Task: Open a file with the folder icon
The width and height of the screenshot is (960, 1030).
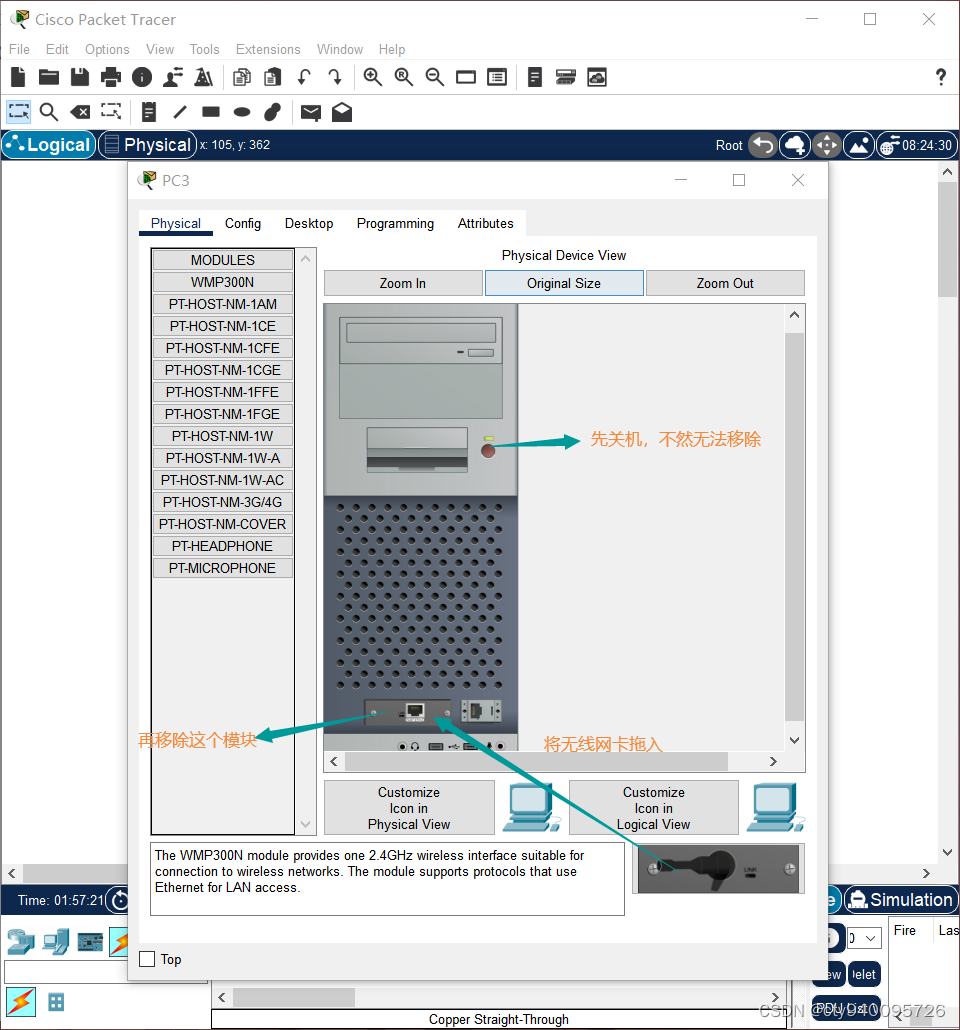Action: point(49,78)
